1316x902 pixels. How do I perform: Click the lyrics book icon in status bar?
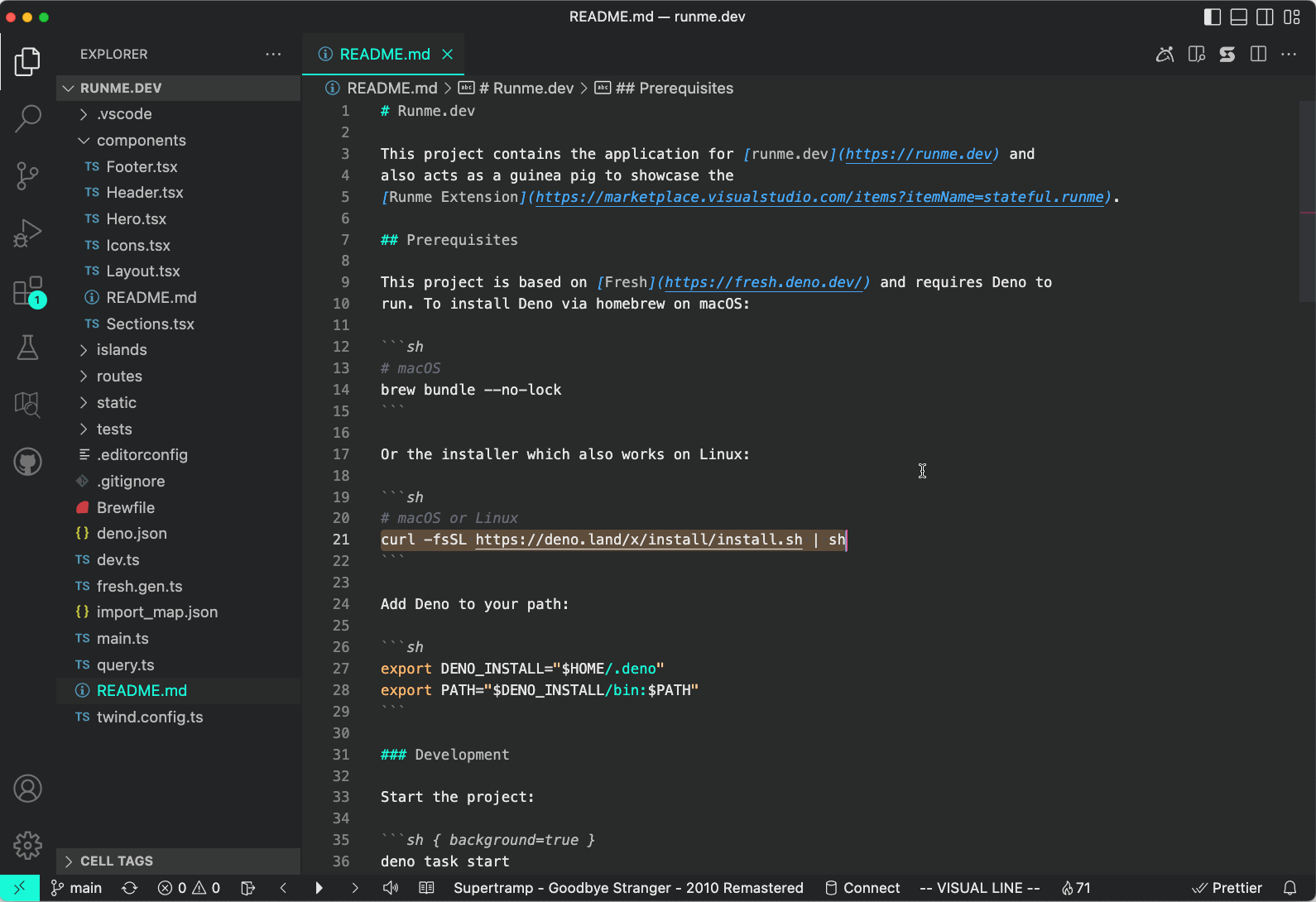click(426, 888)
